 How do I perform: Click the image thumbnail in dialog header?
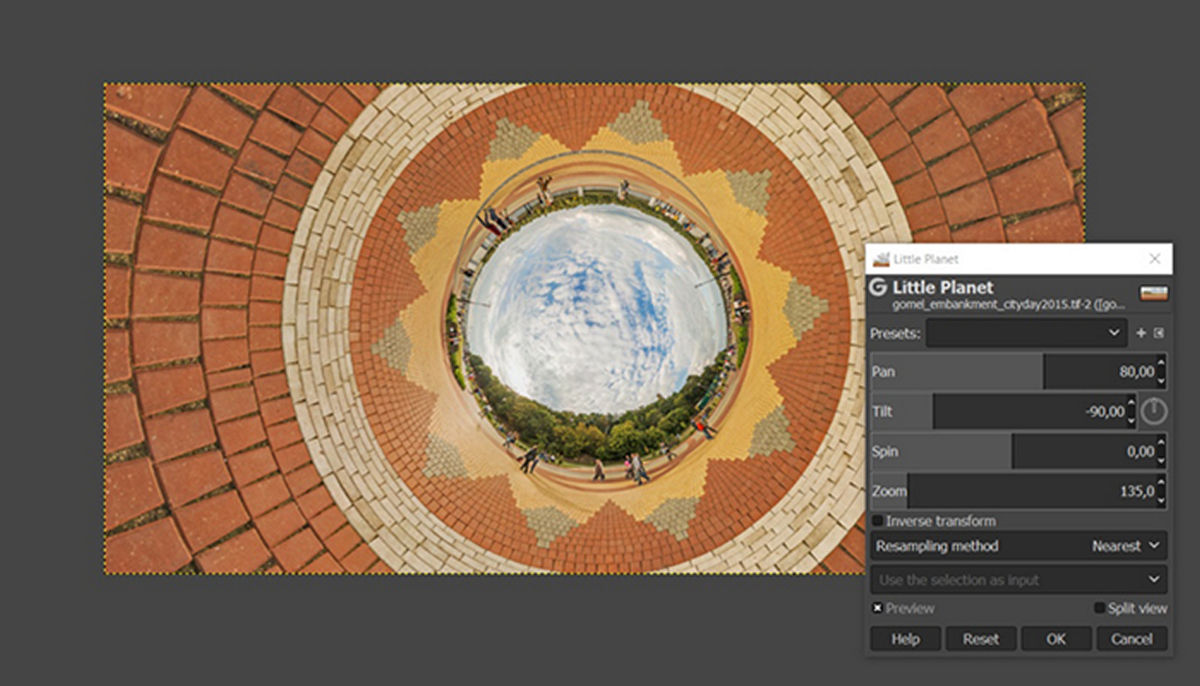(x=1154, y=293)
